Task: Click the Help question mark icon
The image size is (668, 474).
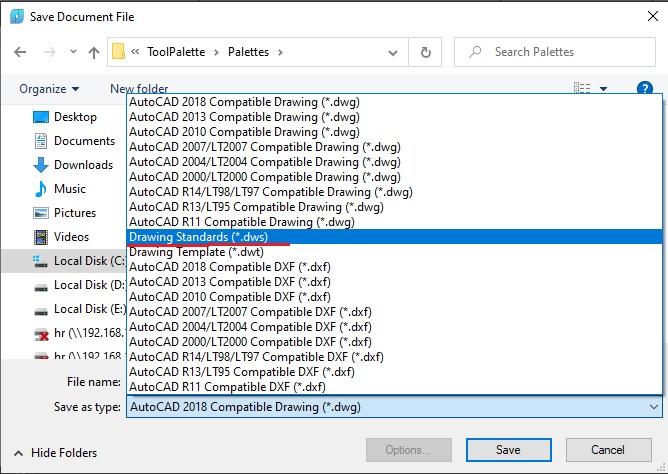Action: click(645, 89)
